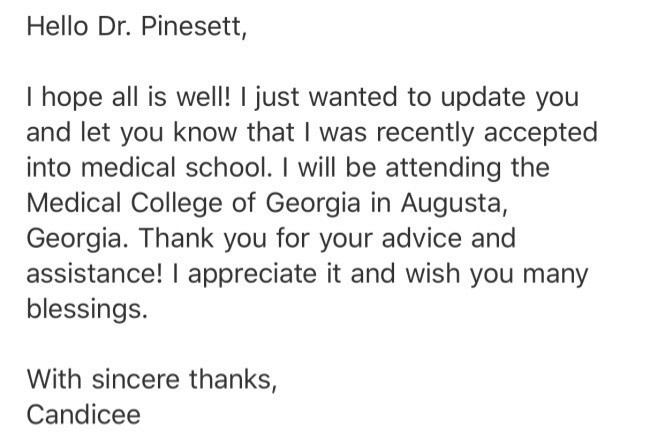Image resolution: width=665 pixels, height=435 pixels.
Task: Click the signature name "Candicee"
Action: (x=83, y=414)
